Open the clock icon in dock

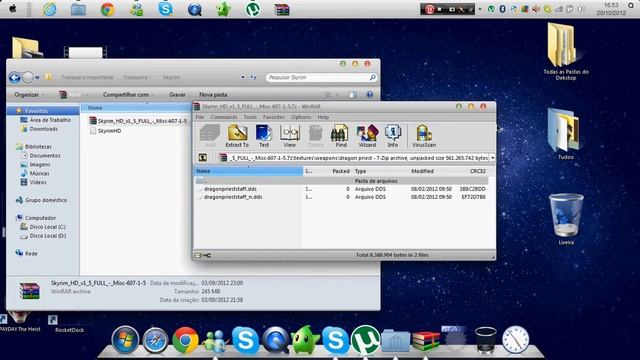[516, 339]
